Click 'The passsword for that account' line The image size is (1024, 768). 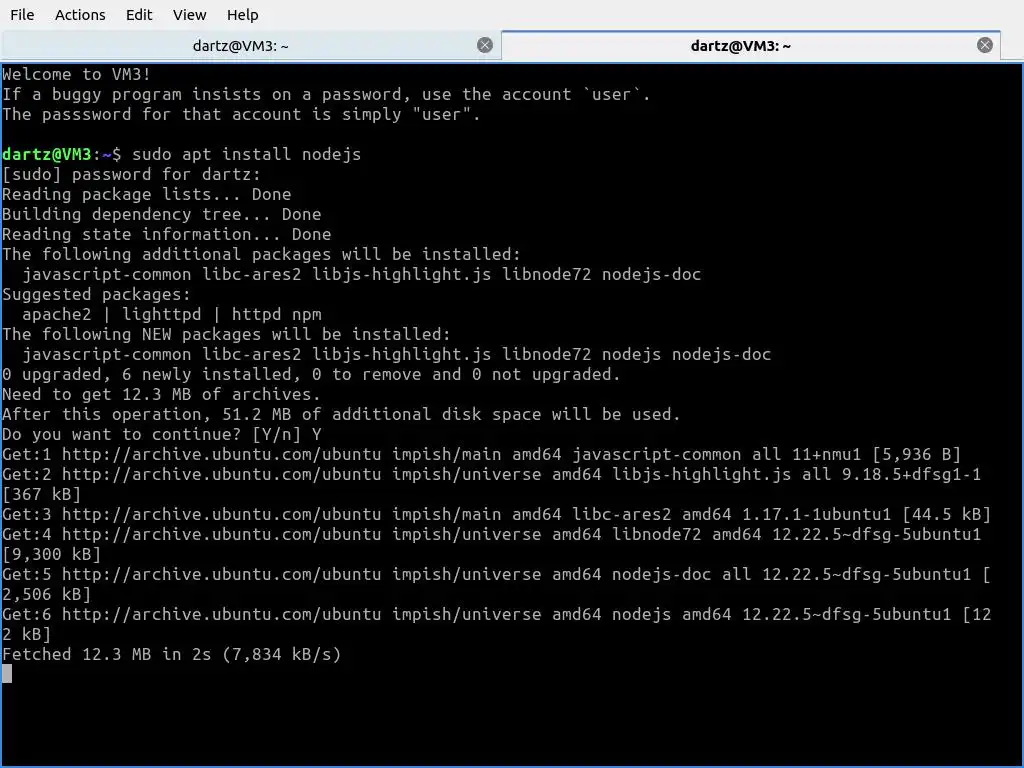coord(241,114)
